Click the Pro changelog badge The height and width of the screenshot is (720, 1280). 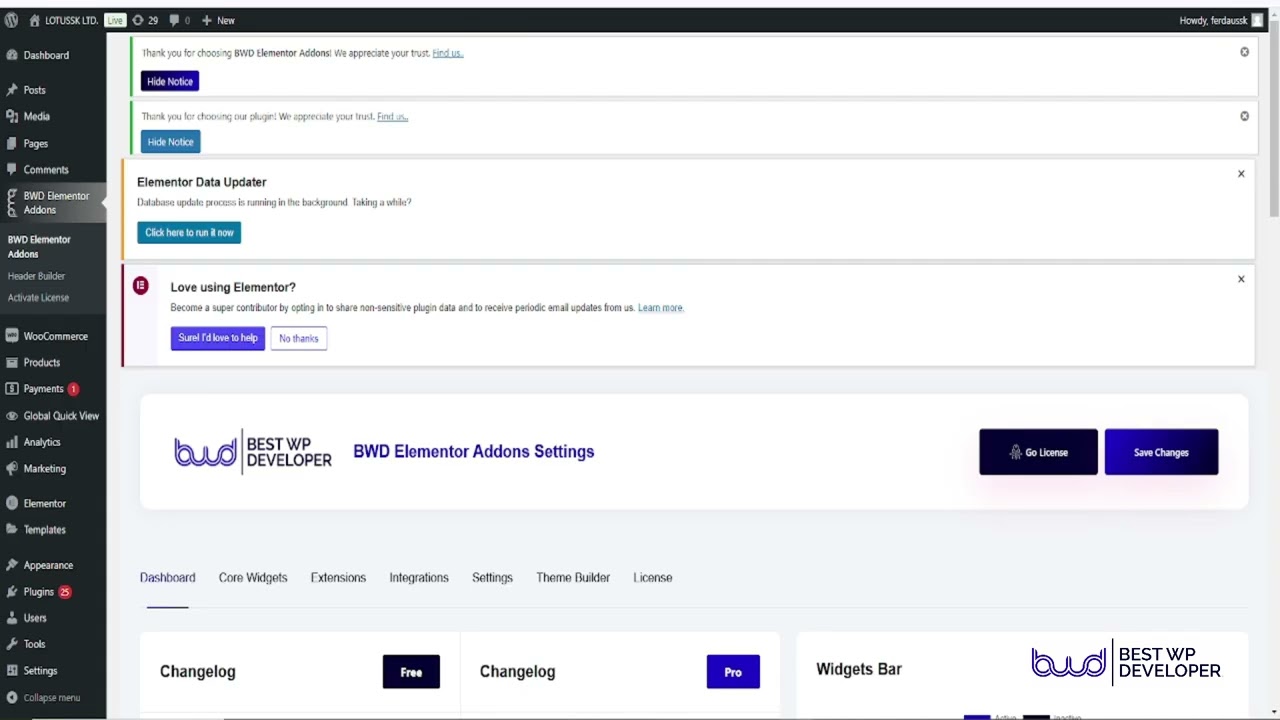[733, 672]
